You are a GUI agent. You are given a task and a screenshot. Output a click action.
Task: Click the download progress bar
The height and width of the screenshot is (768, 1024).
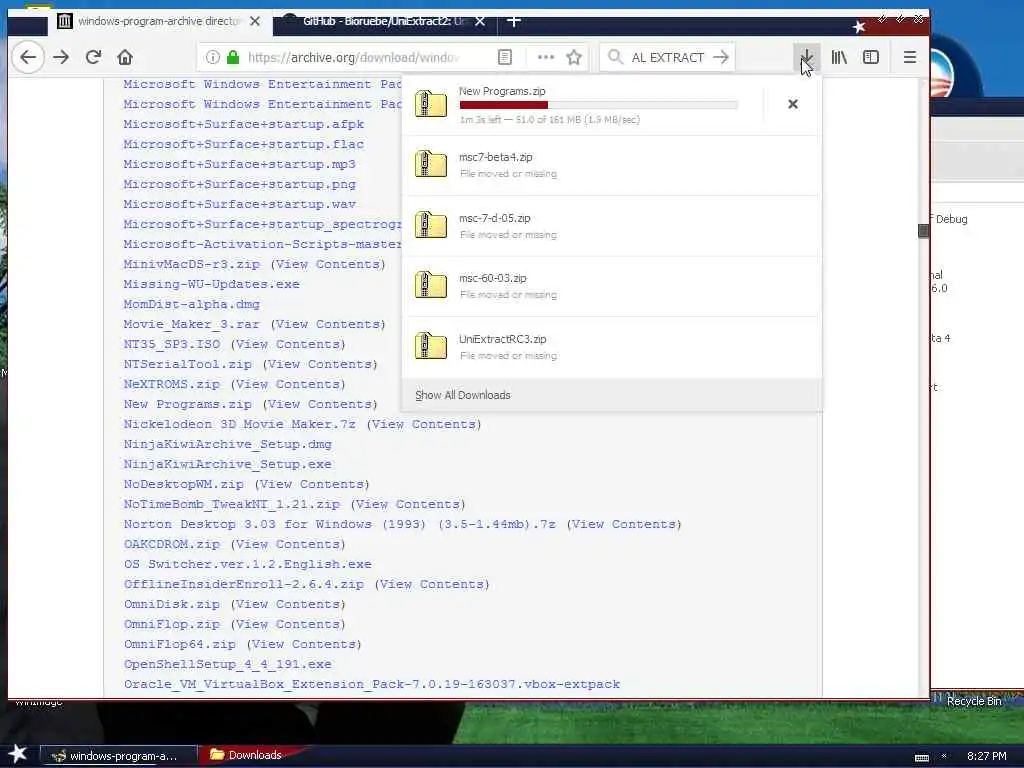pyautogui.click(x=599, y=105)
